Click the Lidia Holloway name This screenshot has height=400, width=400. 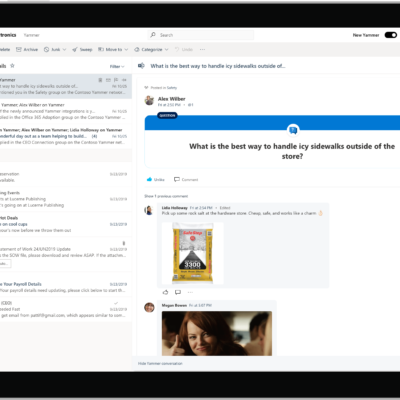tap(175, 208)
